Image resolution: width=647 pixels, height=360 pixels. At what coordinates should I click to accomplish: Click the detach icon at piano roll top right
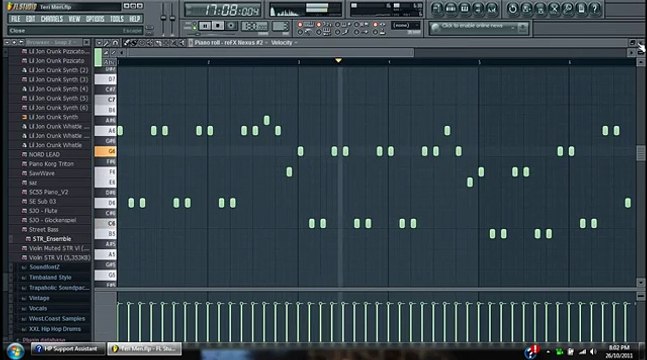633,43
